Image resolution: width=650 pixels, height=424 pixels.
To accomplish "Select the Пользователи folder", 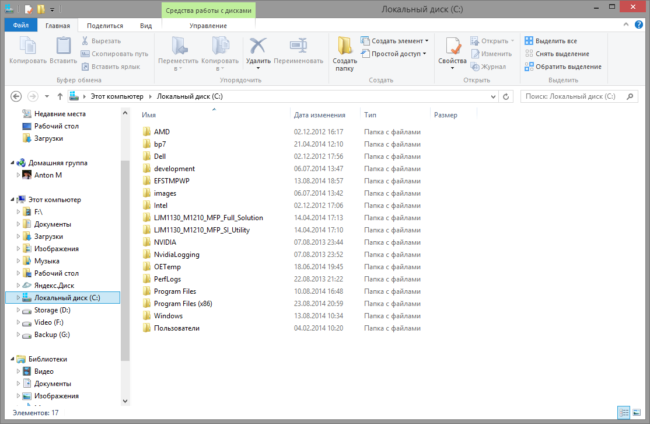I will point(177,328).
